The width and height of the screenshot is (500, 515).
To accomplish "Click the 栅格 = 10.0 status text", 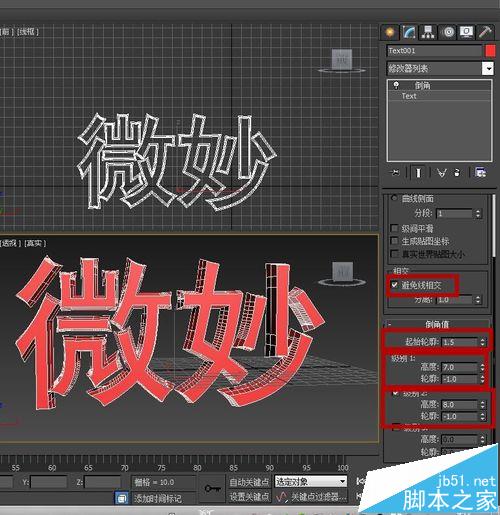I will pyautogui.click(x=154, y=482).
